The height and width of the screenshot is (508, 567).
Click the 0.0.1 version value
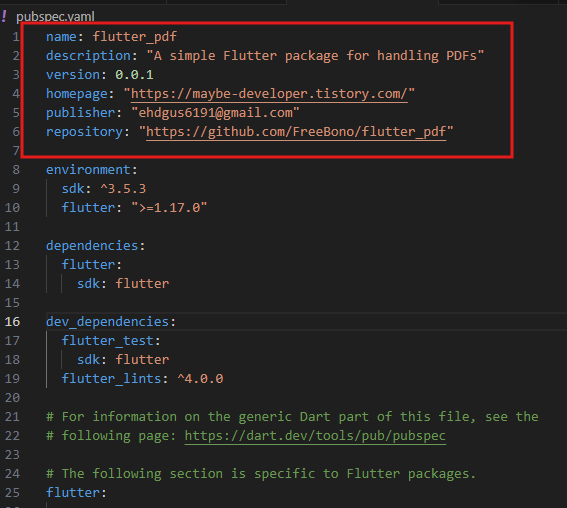tap(134, 74)
